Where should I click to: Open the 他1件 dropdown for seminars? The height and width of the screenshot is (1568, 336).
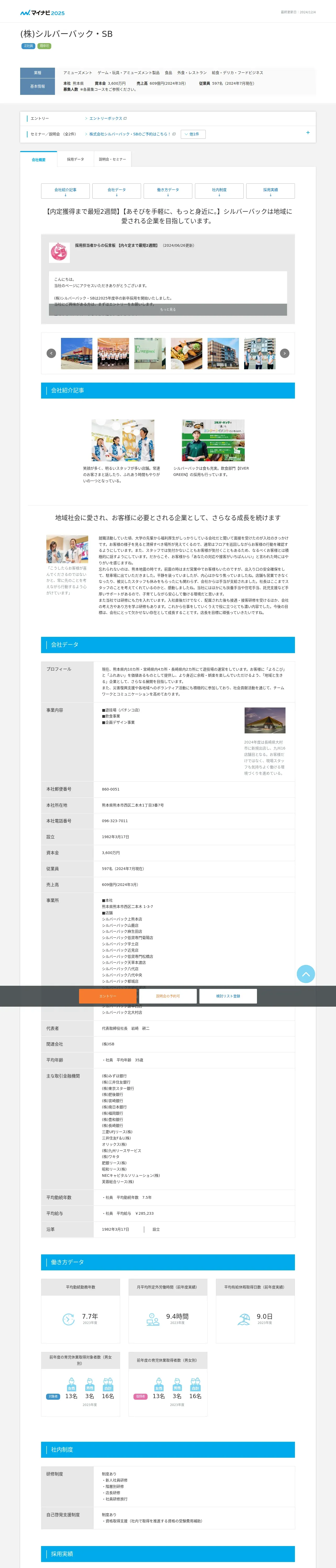coord(193,134)
